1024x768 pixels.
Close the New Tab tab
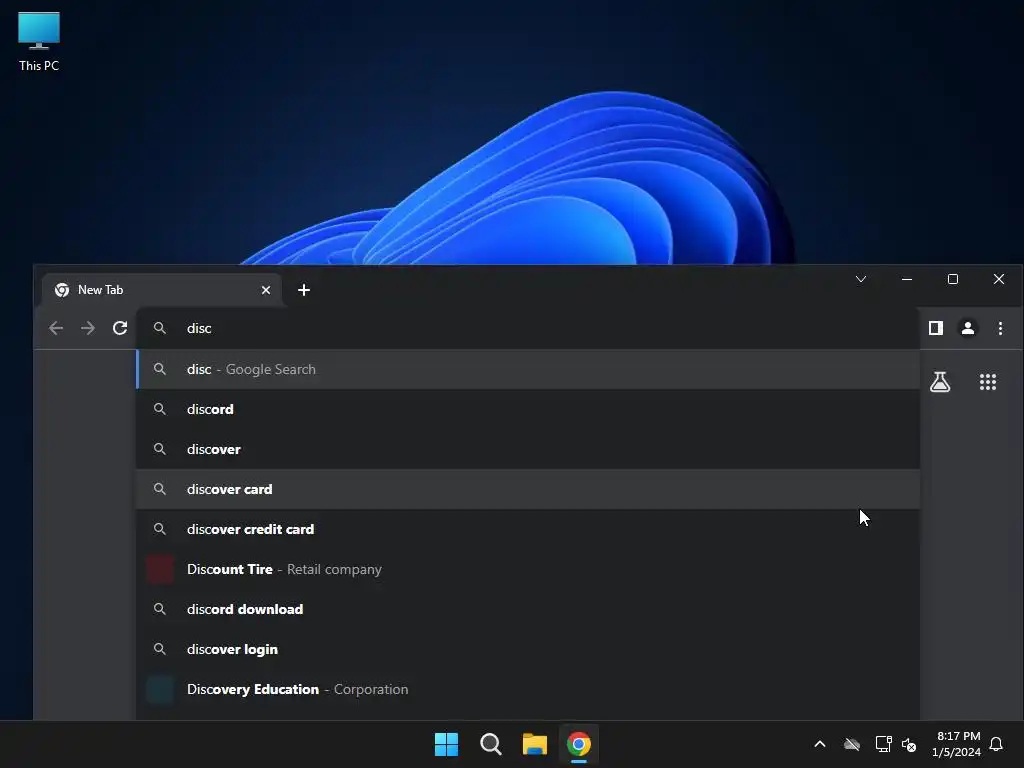266,290
